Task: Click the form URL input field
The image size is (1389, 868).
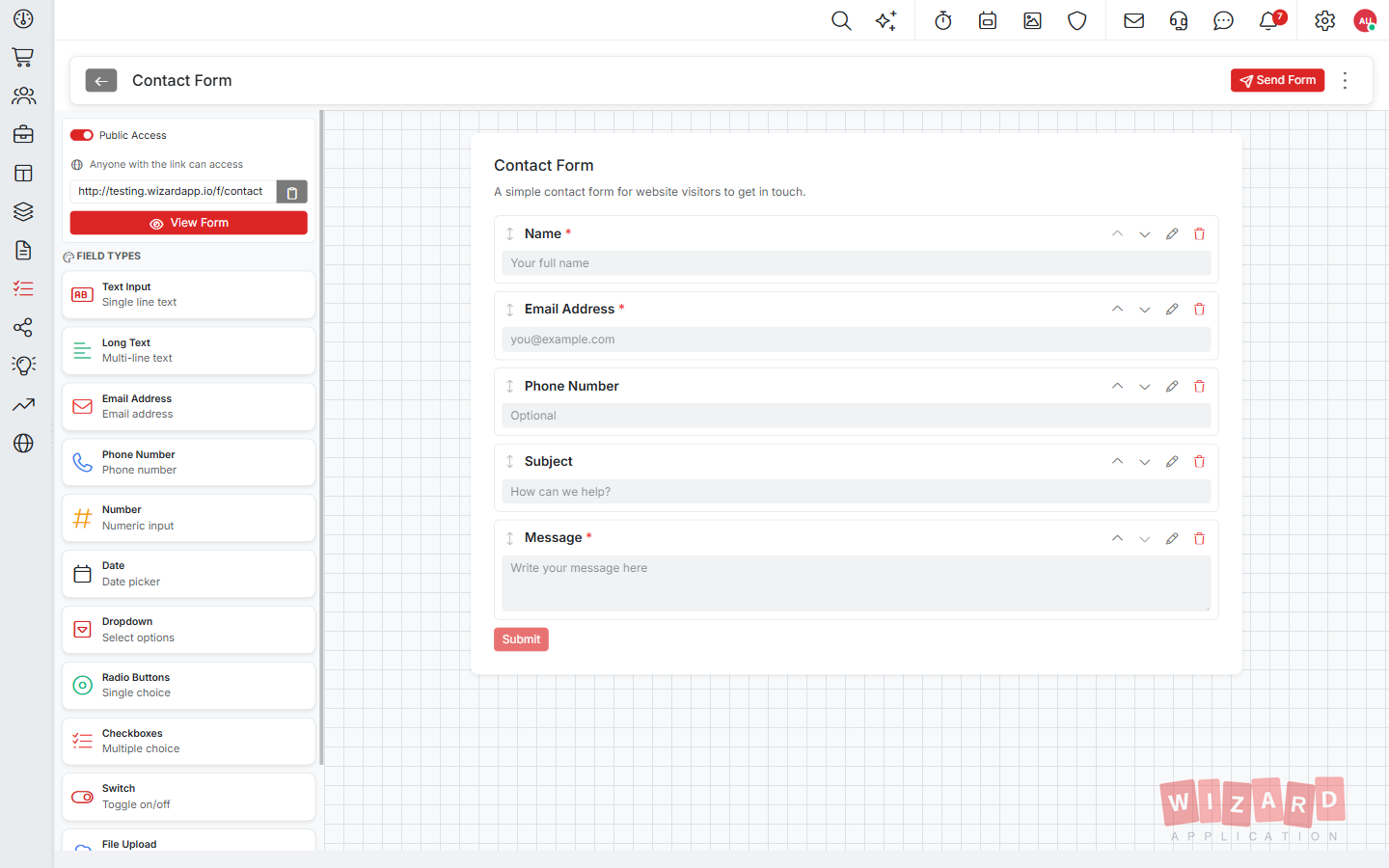Action: (174, 192)
